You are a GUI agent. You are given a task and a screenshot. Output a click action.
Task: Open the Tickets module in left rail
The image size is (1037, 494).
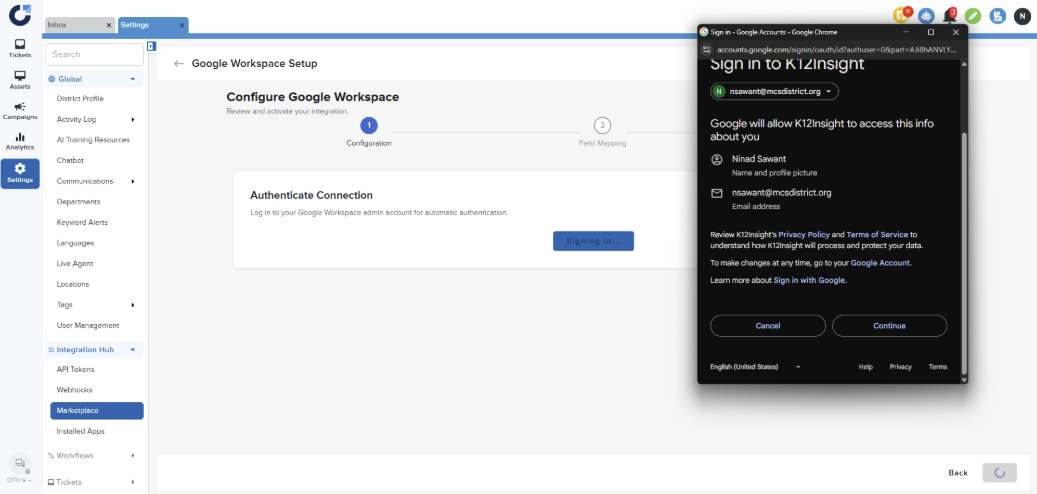(x=20, y=49)
